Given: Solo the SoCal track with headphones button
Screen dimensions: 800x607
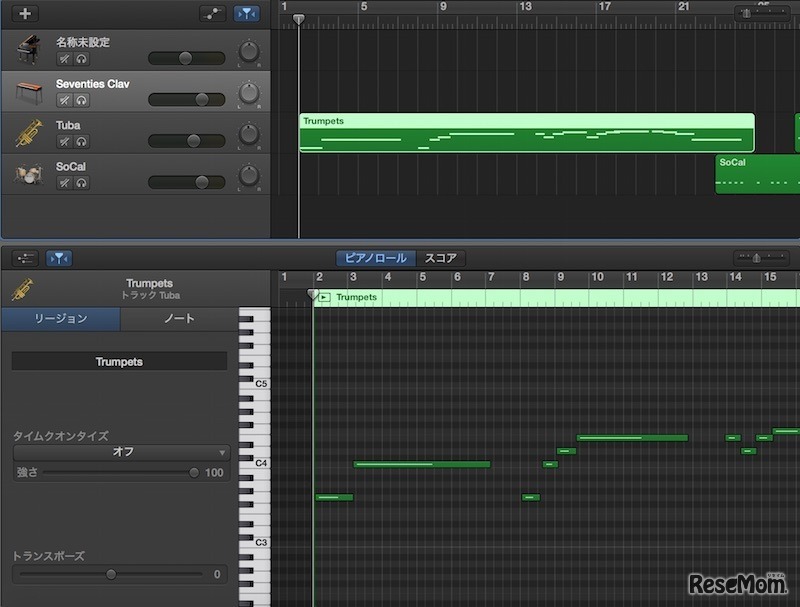Looking at the screenshot, I should pyautogui.click(x=81, y=183).
